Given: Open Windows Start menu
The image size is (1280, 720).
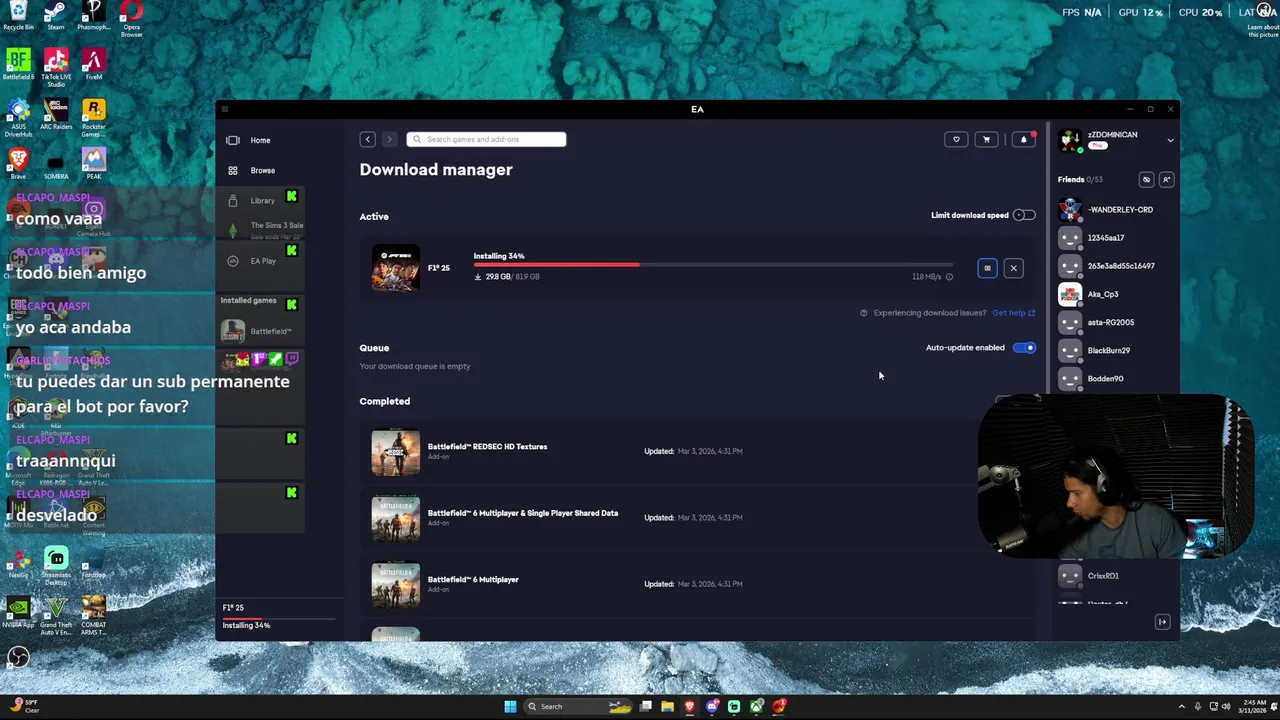Looking at the screenshot, I should coord(510,707).
